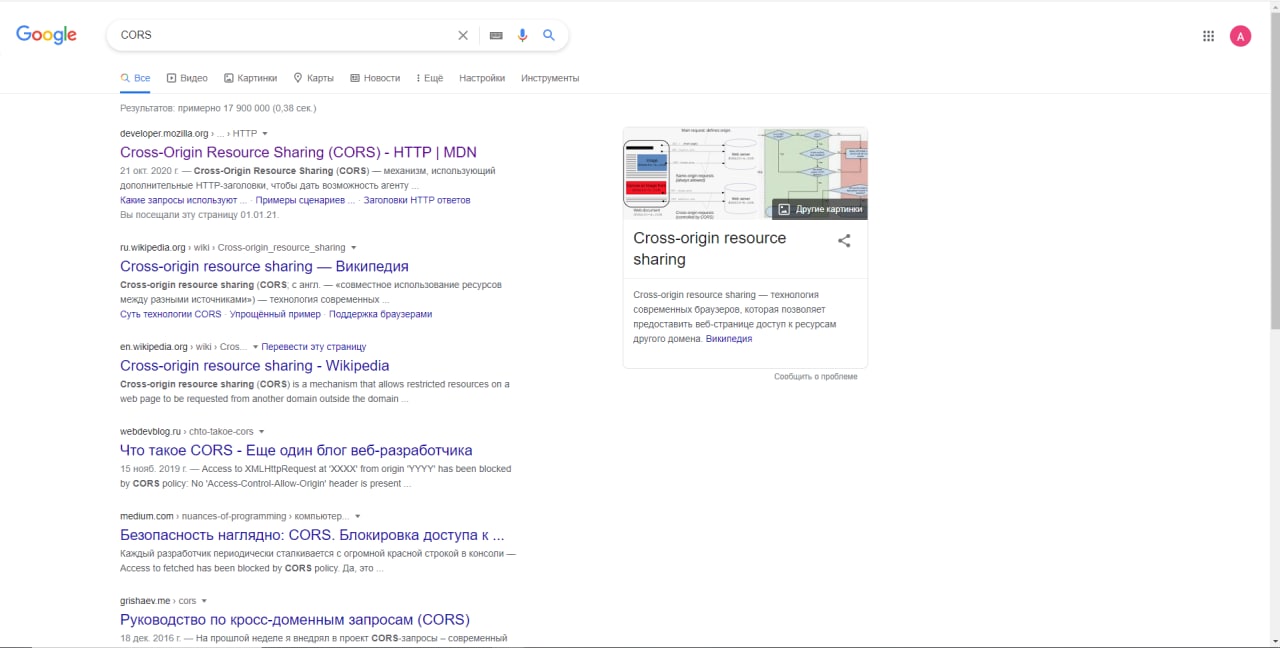Screen dimensions: 1280x648
Task: Expand developer.mozilla.org result options arrow
Action: click(265, 134)
